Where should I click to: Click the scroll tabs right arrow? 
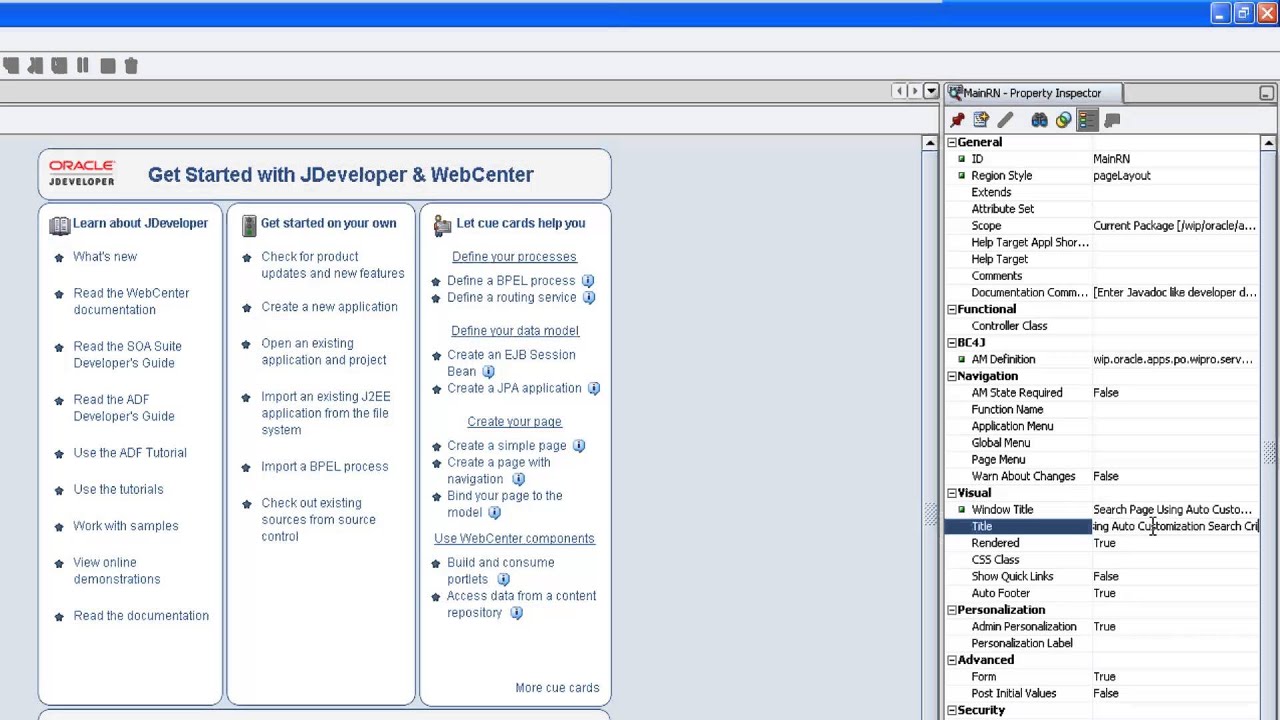click(x=914, y=91)
